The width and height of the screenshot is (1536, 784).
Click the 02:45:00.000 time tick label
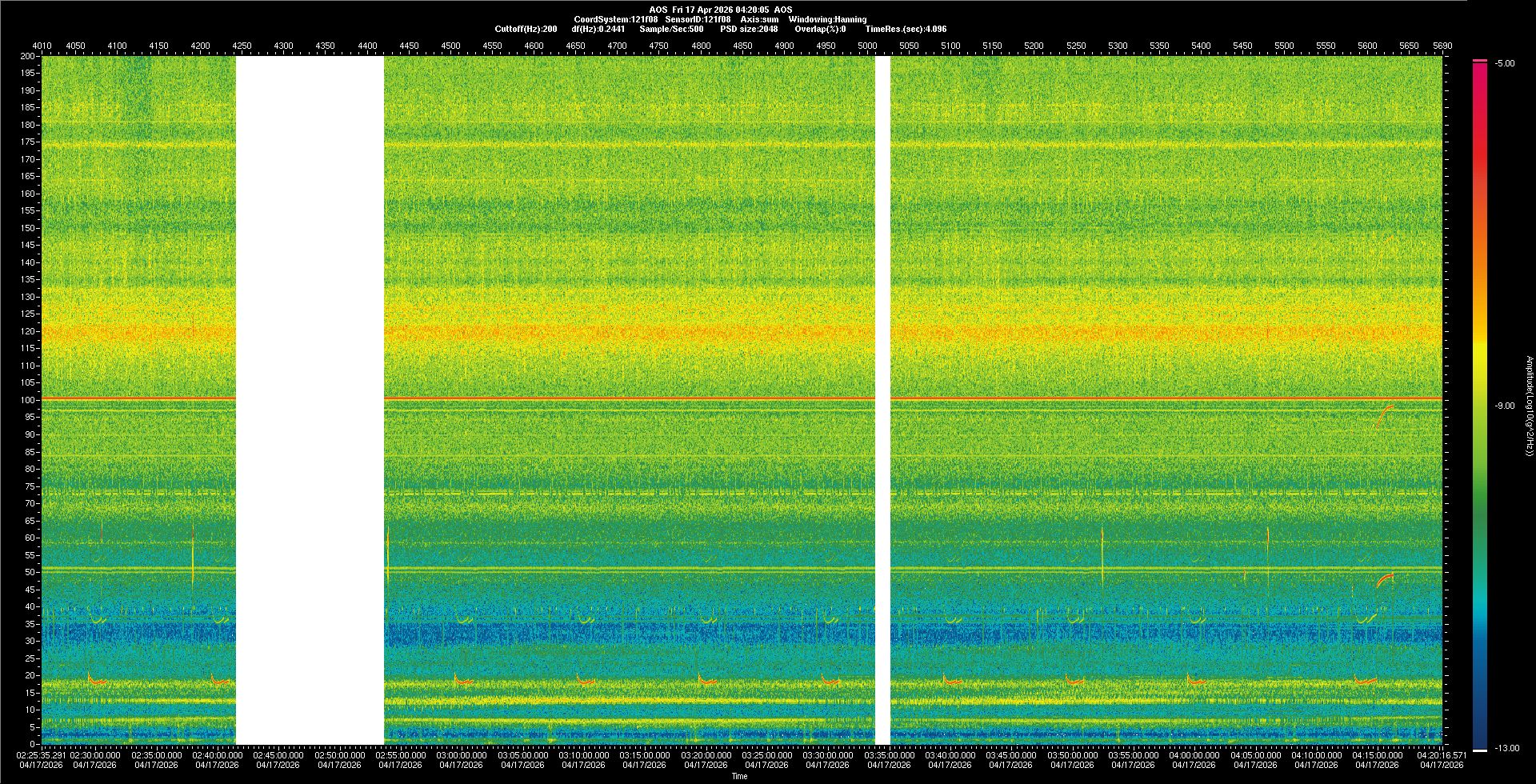[278, 755]
